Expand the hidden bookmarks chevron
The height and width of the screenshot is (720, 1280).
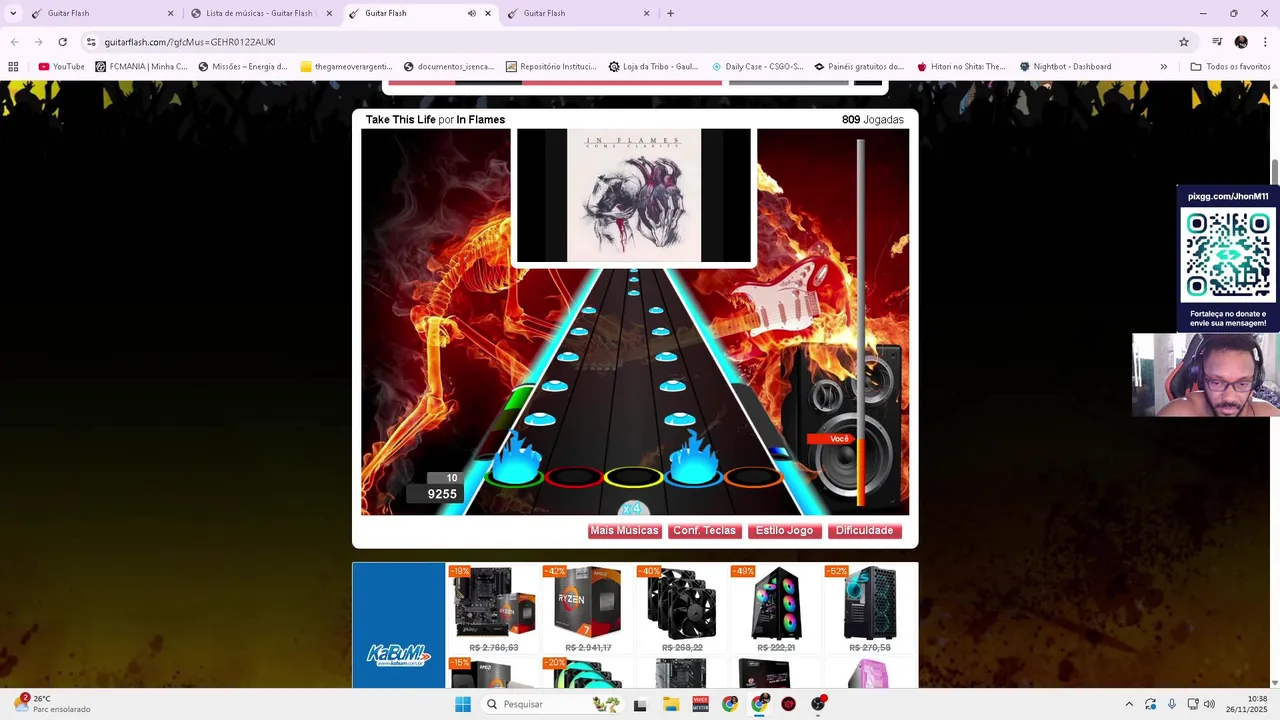(x=1163, y=67)
